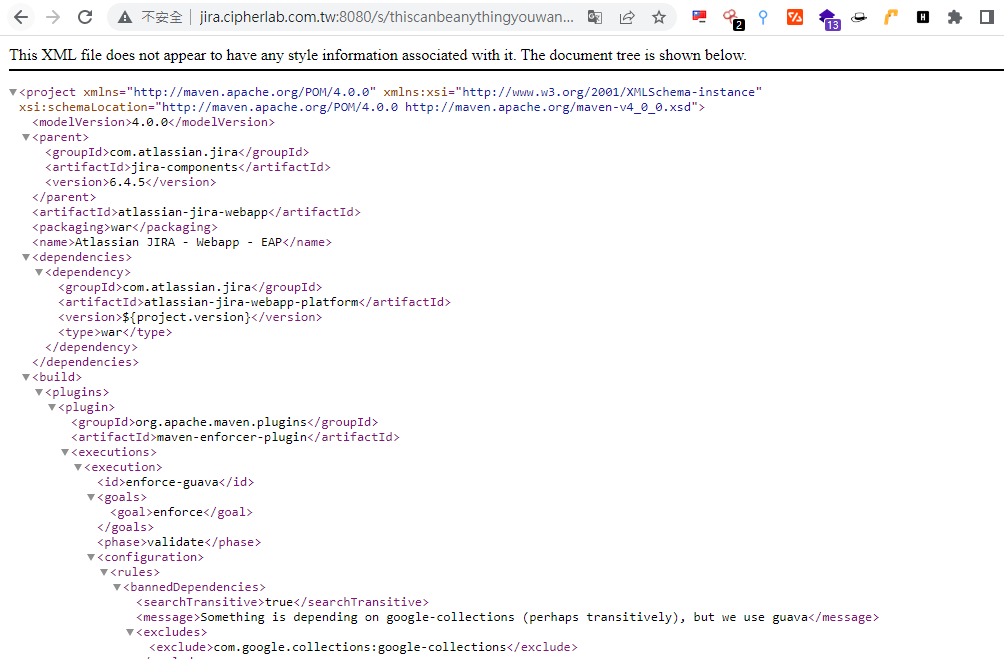Image resolution: width=1004 pixels, height=659 pixels.
Task: Click the closing </dependencies> tag
Action: (85, 362)
